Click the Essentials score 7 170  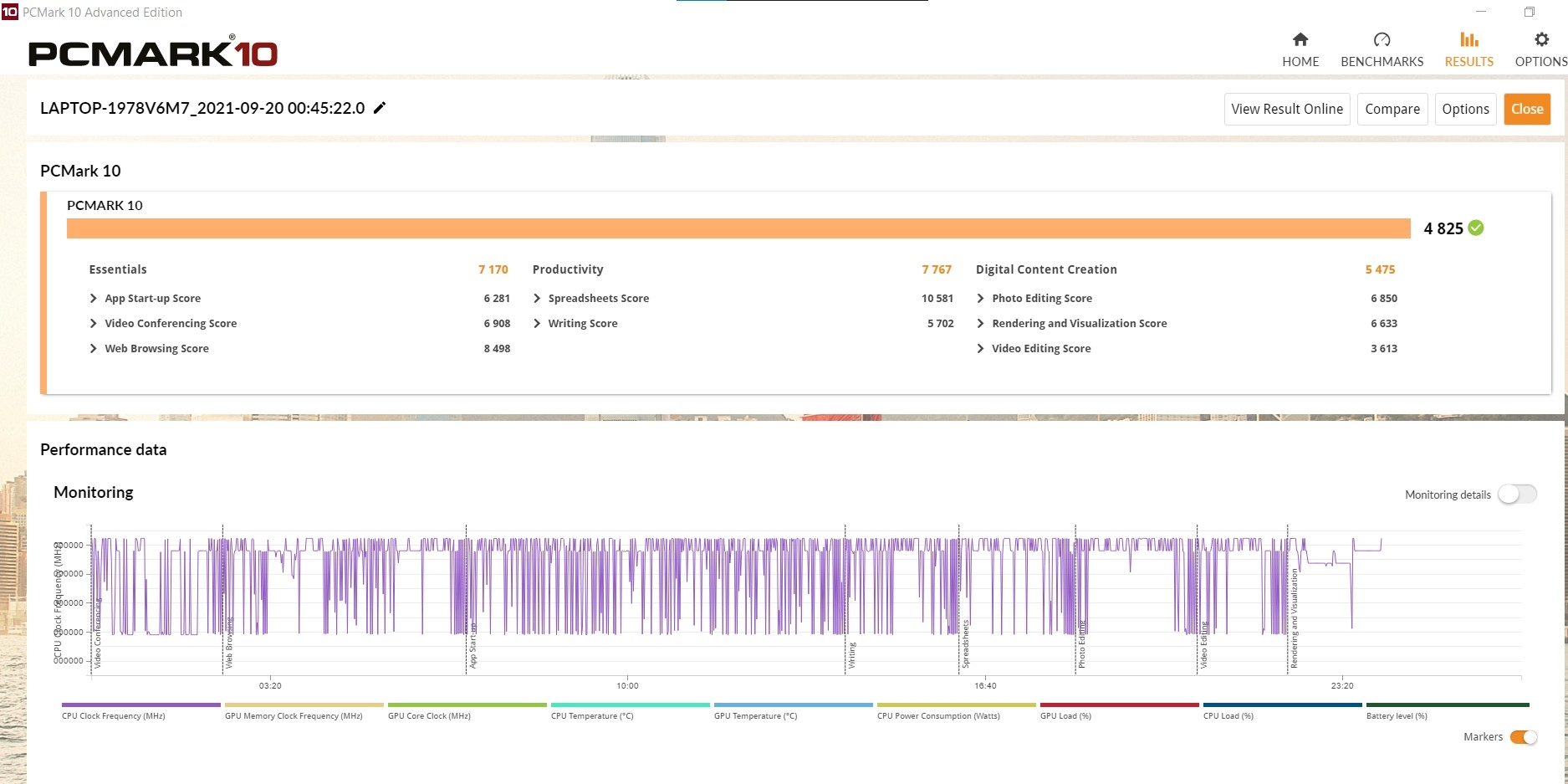[x=493, y=269]
